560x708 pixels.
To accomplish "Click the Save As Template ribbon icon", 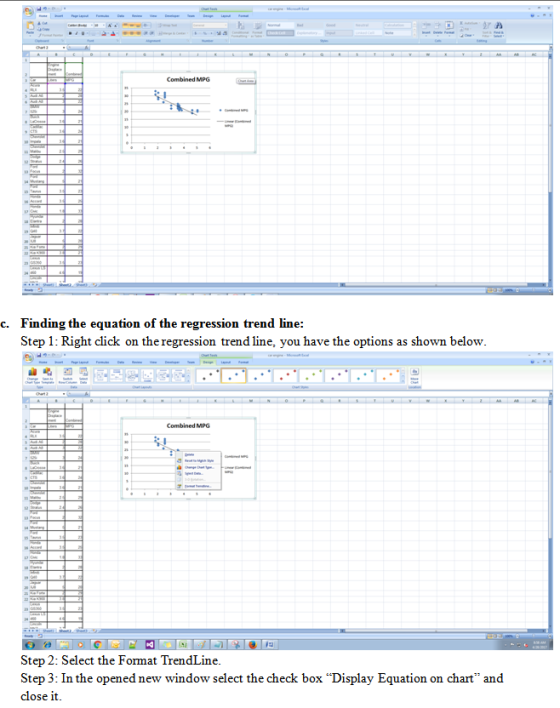I will tap(47, 375).
